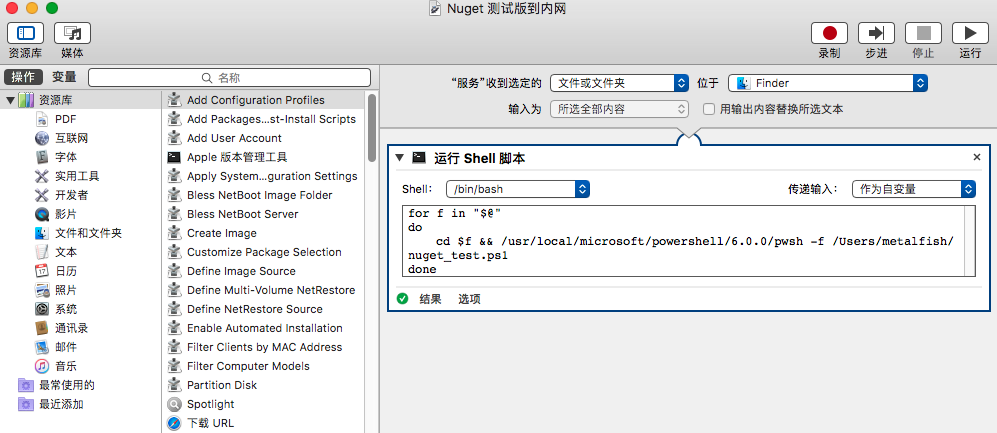Click the green success checkmark status

[x=402, y=299]
